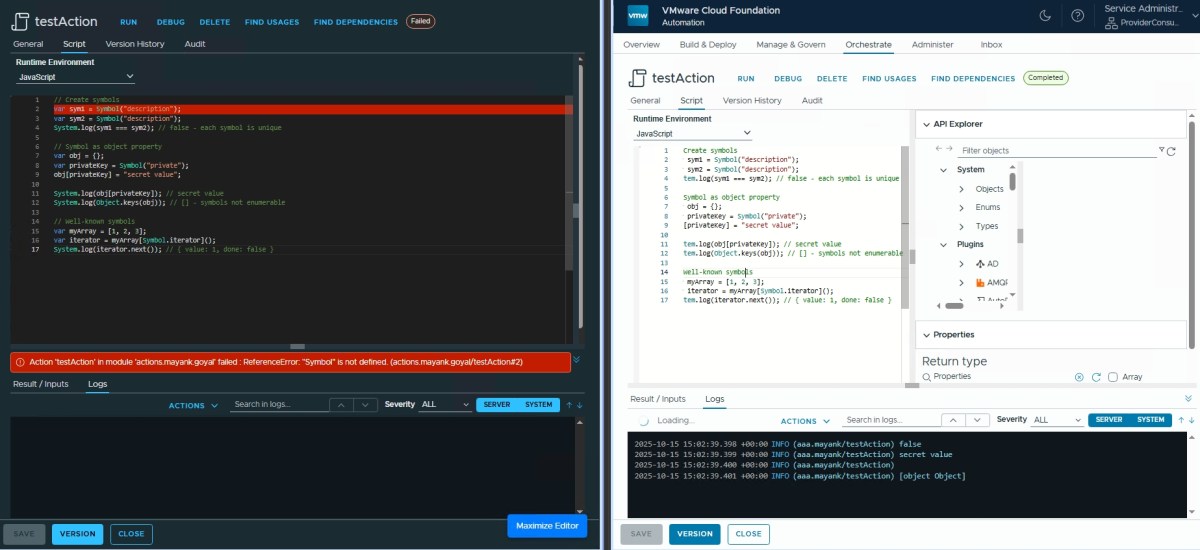Reset Return type with circular arrow icon
The image size is (1200, 550).
[x=1096, y=377]
